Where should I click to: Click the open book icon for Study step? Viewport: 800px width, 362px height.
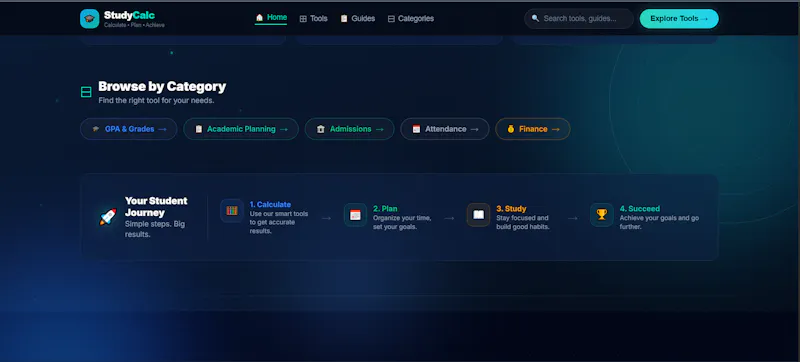pyautogui.click(x=479, y=215)
